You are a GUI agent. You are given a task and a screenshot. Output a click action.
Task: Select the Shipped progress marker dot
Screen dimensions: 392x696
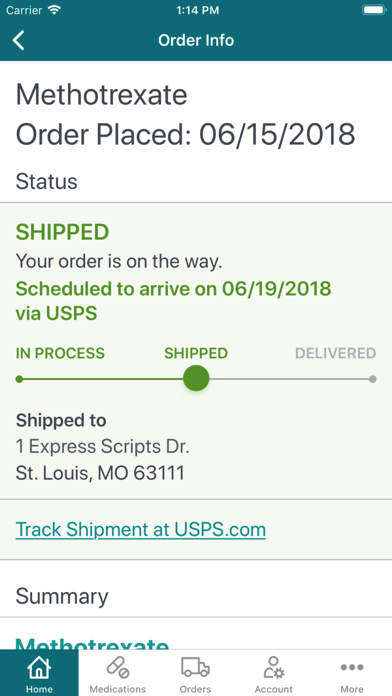(196, 379)
